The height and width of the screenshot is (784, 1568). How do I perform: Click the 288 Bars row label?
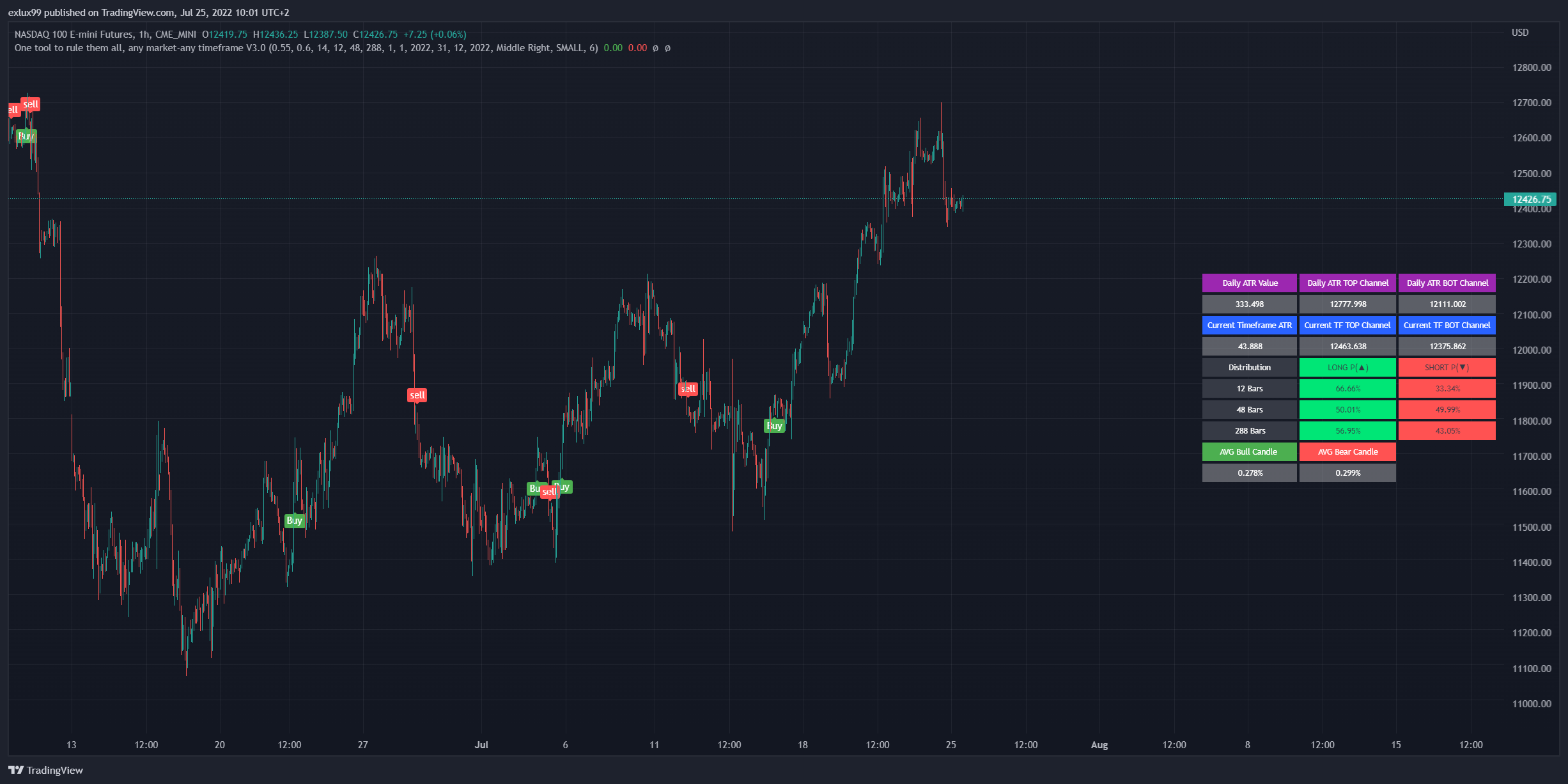click(1249, 431)
